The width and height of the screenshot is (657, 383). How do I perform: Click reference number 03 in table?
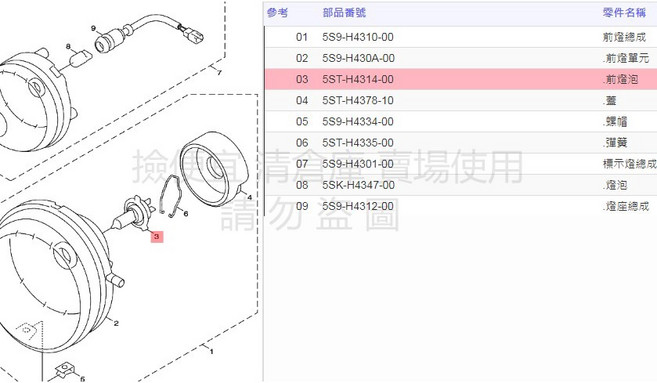(x=302, y=79)
